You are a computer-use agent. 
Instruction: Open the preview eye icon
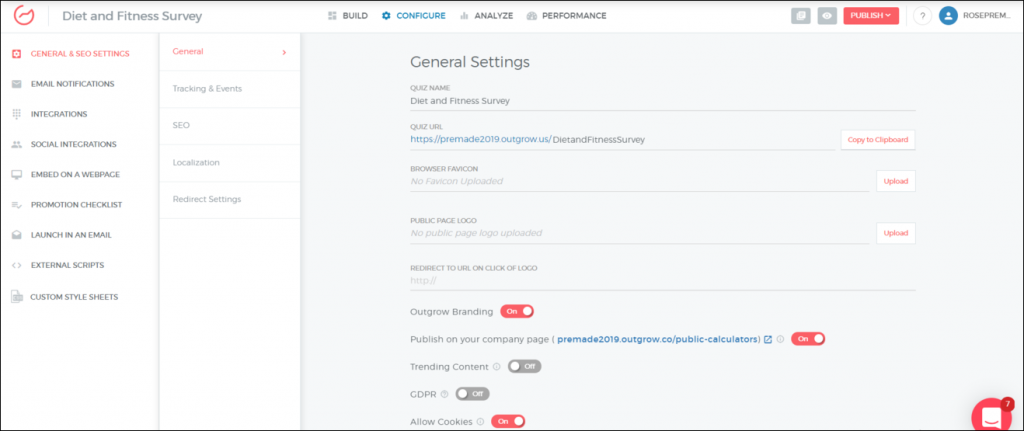[827, 16]
